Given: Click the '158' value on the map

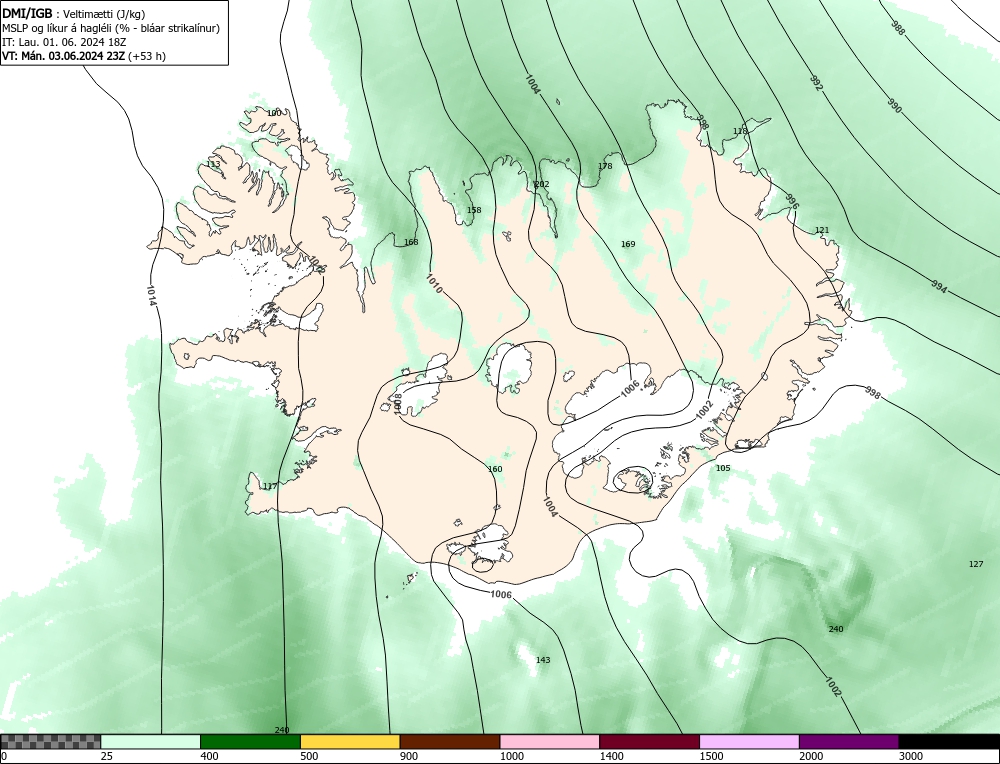Looking at the screenshot, I should click(474, 210).
